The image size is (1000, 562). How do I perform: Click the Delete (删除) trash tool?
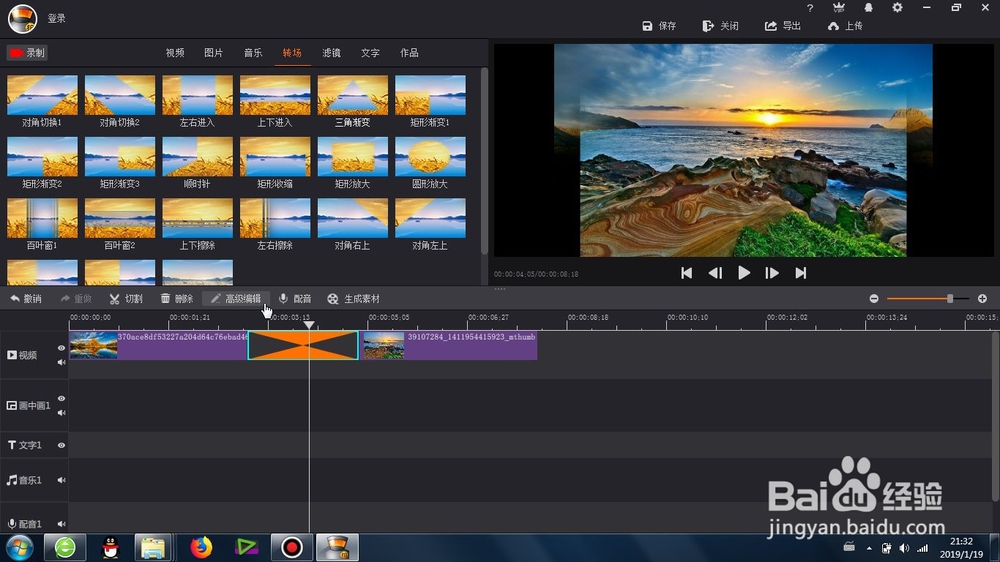(177, 299)
